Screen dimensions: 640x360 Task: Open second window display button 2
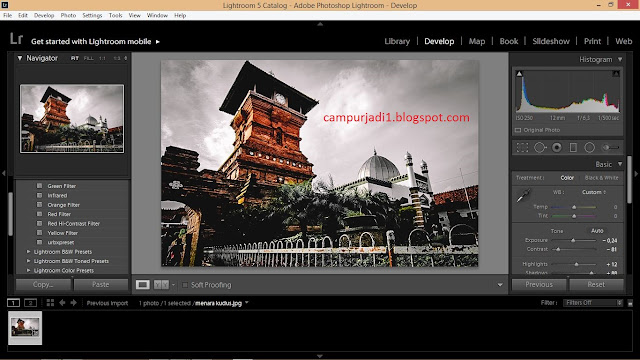pyautogui.click(x=30, y=302)
